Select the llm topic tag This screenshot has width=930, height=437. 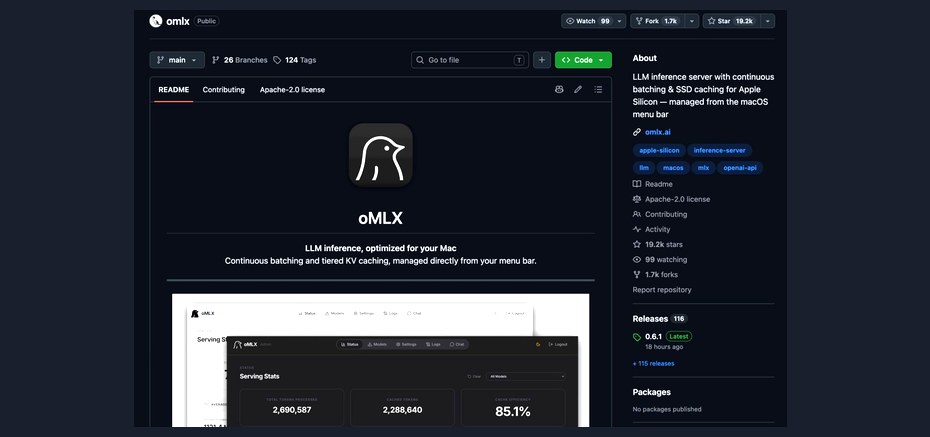[644, 168]
